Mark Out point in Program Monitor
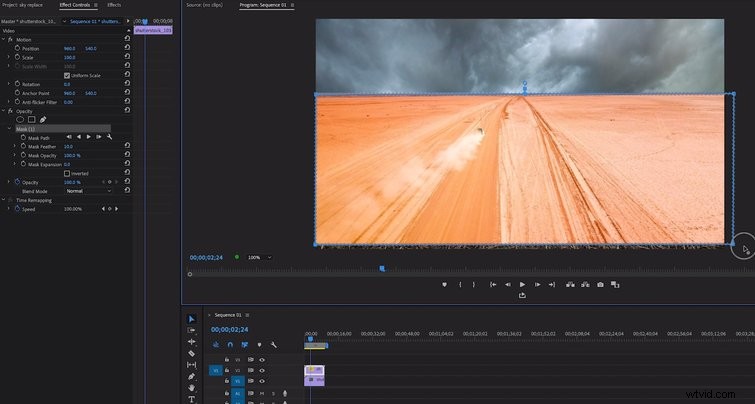 pyautogui.click(x=474, y=285)
